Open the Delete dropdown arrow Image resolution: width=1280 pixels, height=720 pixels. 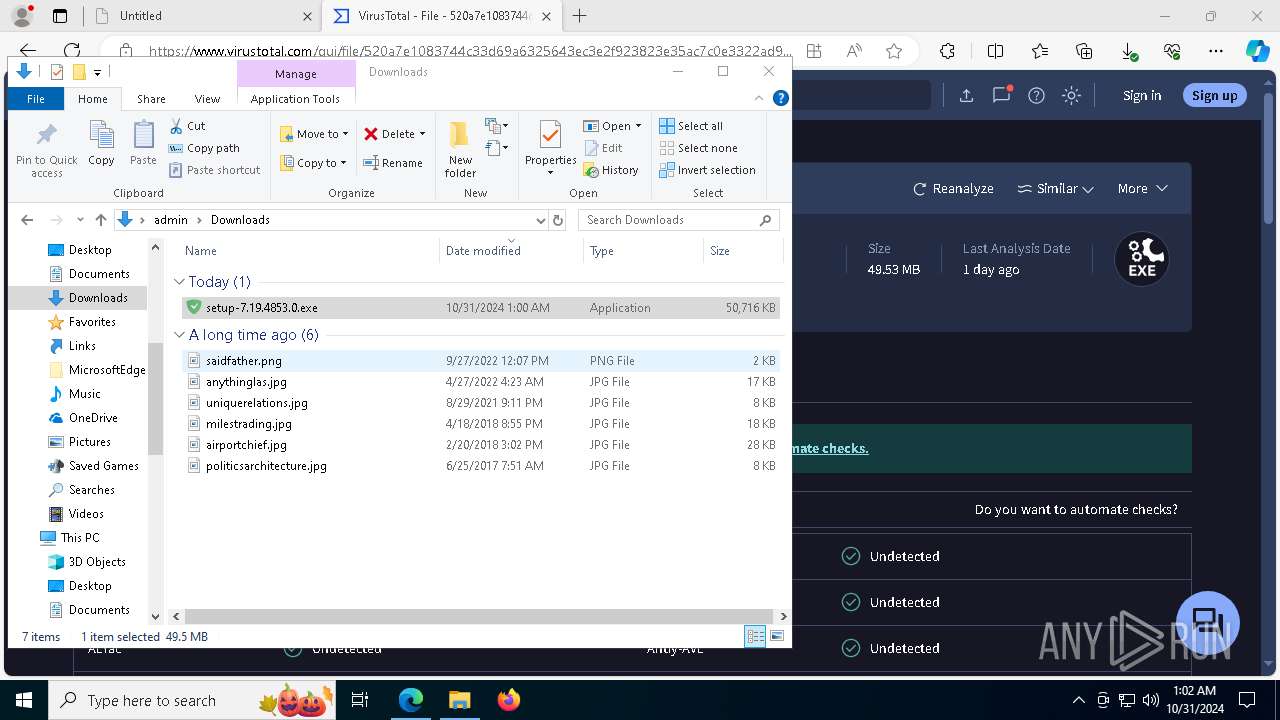pos(422,134)
